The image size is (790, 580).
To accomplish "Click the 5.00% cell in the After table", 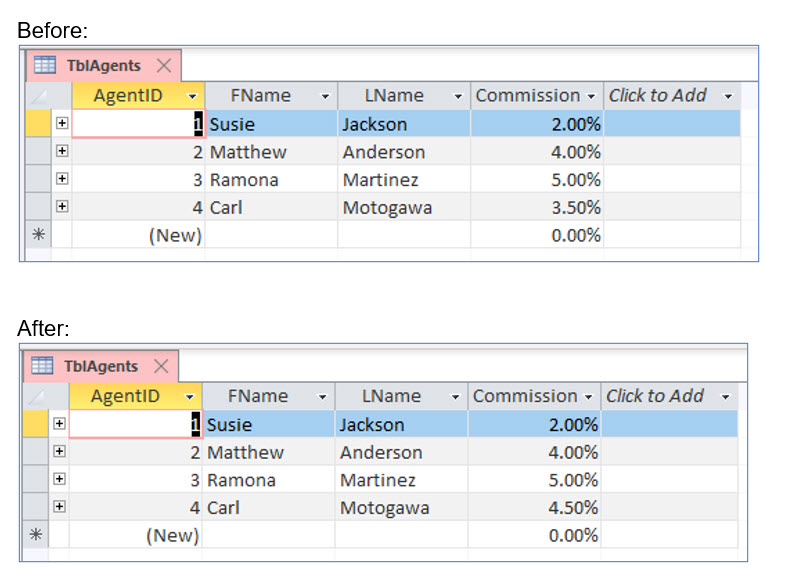I will (x=534, y=480).
